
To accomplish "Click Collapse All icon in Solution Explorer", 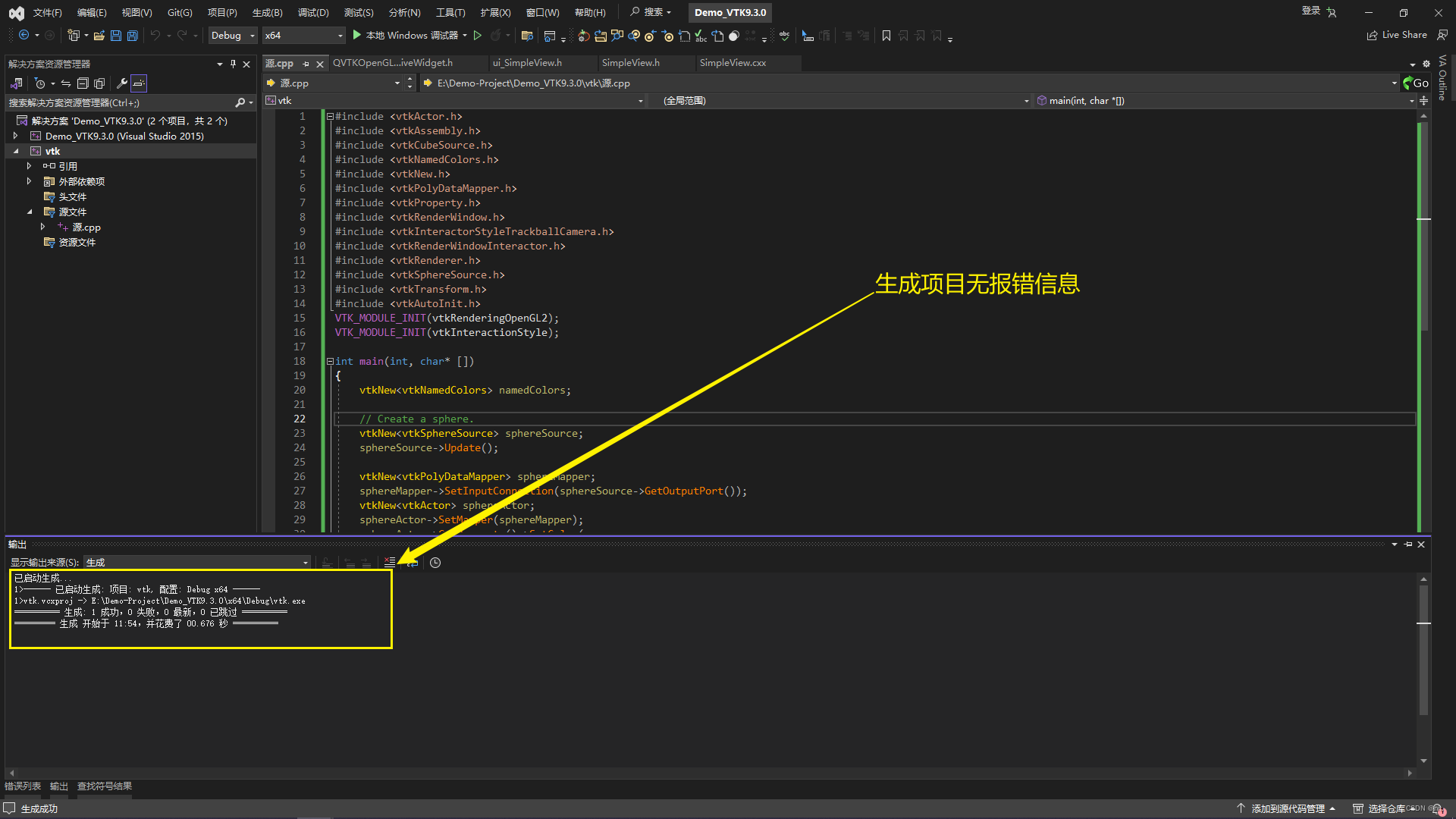I will point(83,83).
